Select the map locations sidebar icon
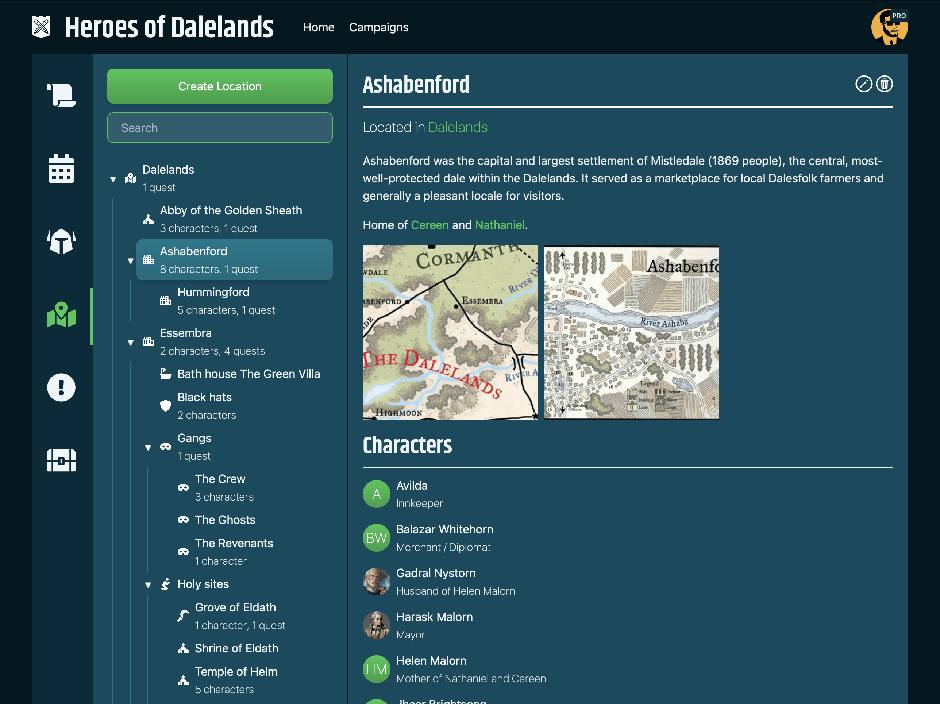Viewport: 940px width, 704px height. pyautogui.click(x=61, y=316)
